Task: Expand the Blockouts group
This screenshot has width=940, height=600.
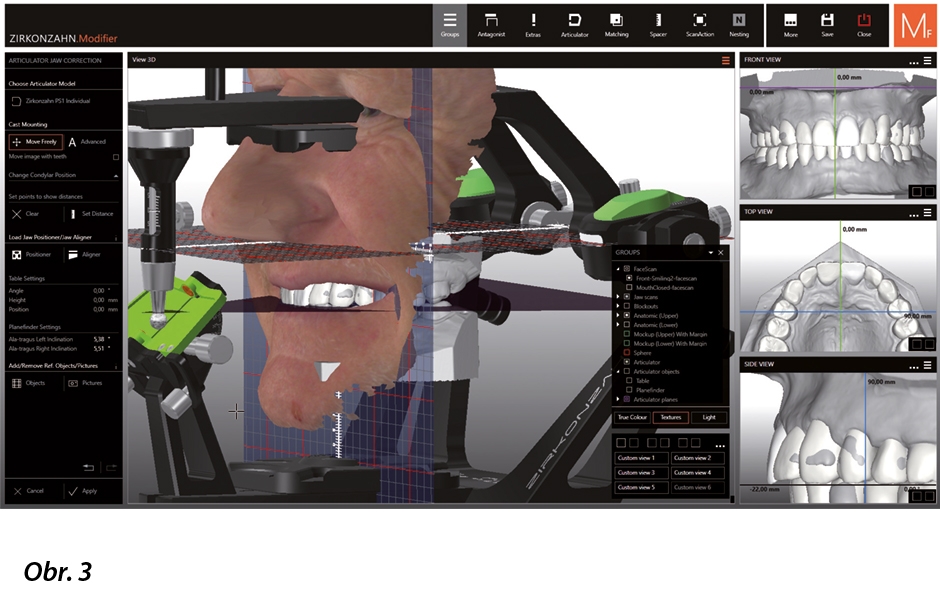Action: [618, 306]
